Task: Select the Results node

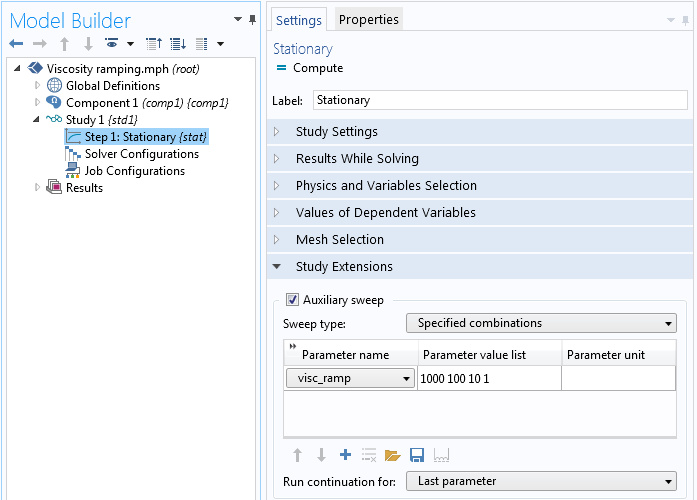Action: click(84, 188)
